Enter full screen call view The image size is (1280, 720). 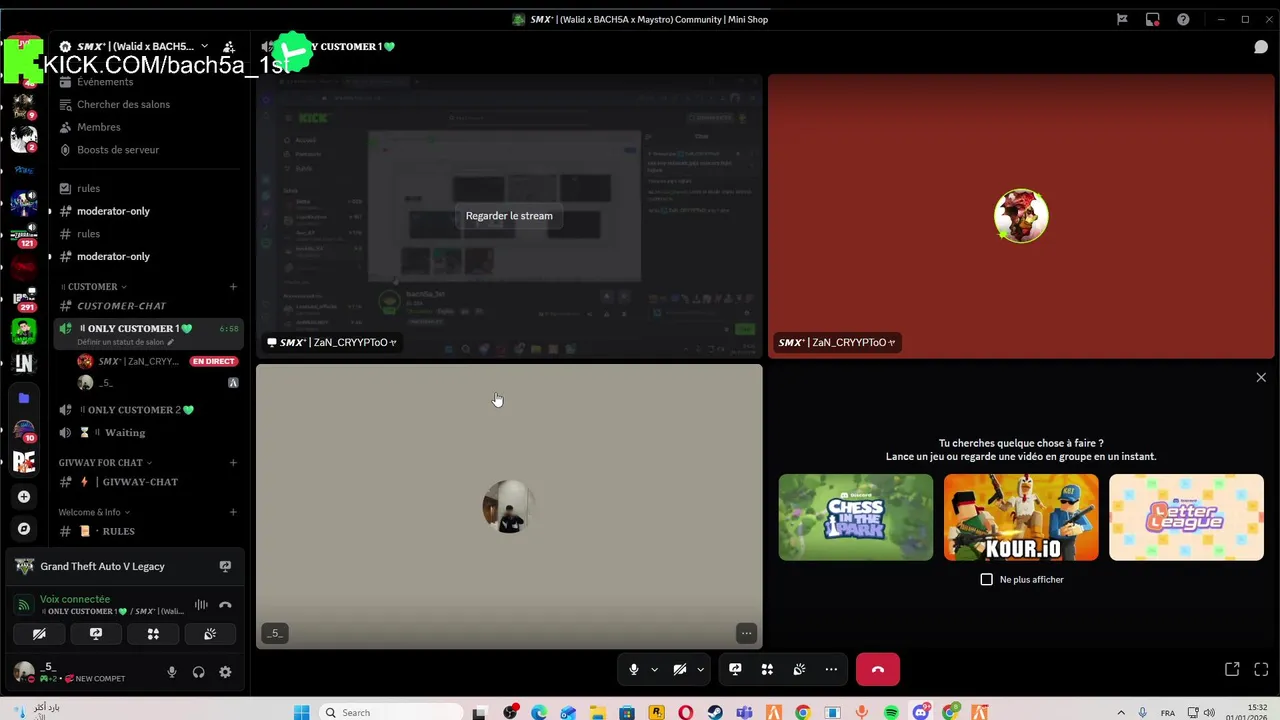[x=1261, y=669]
